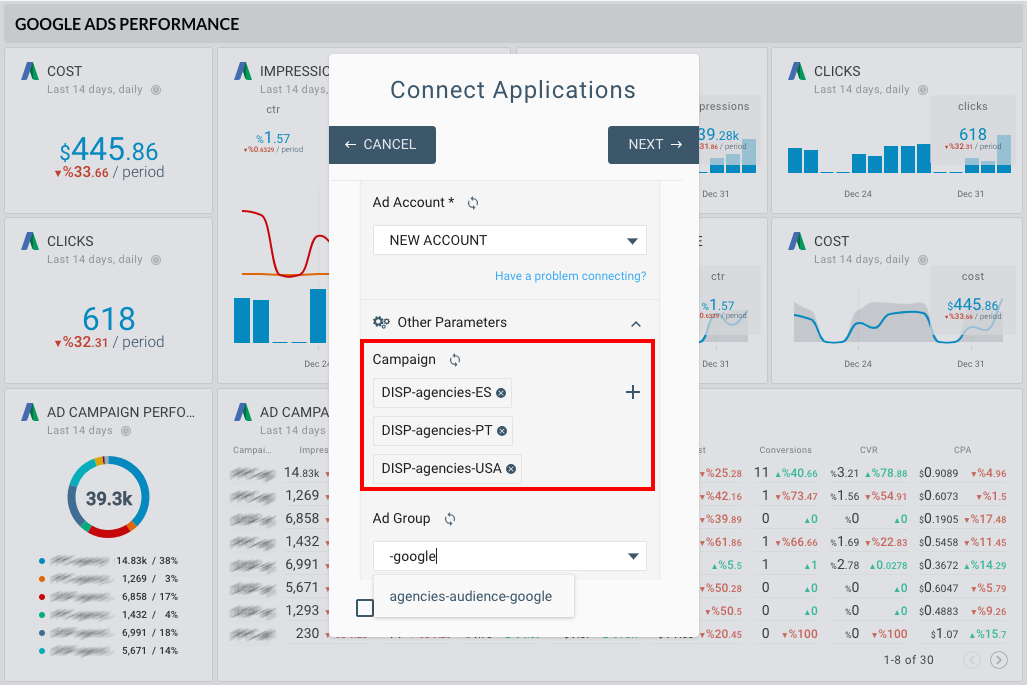Click table cell 14.83k impressions

pos(301,473)
